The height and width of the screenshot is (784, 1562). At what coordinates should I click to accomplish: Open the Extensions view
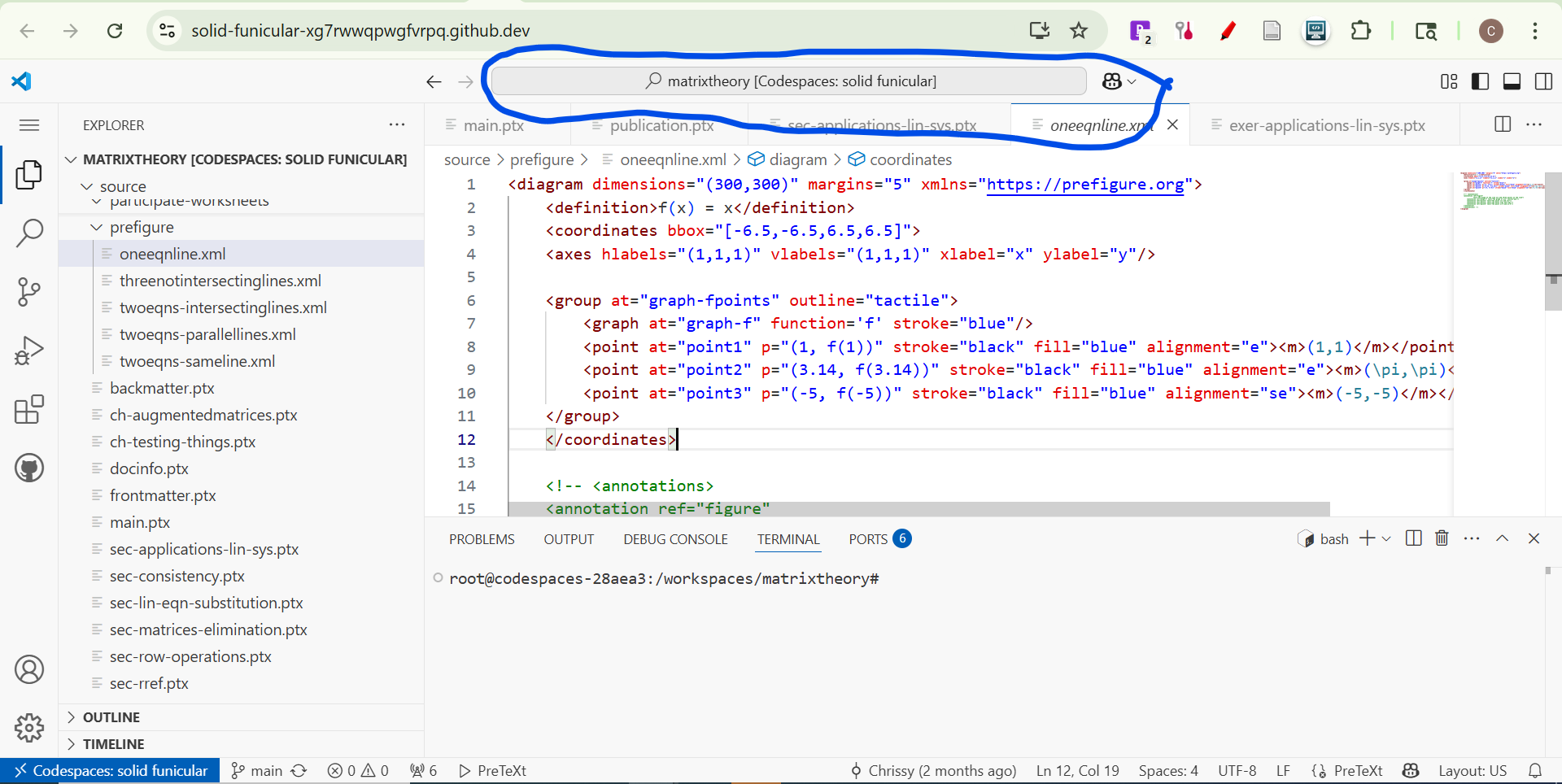[x=29, y=409]
